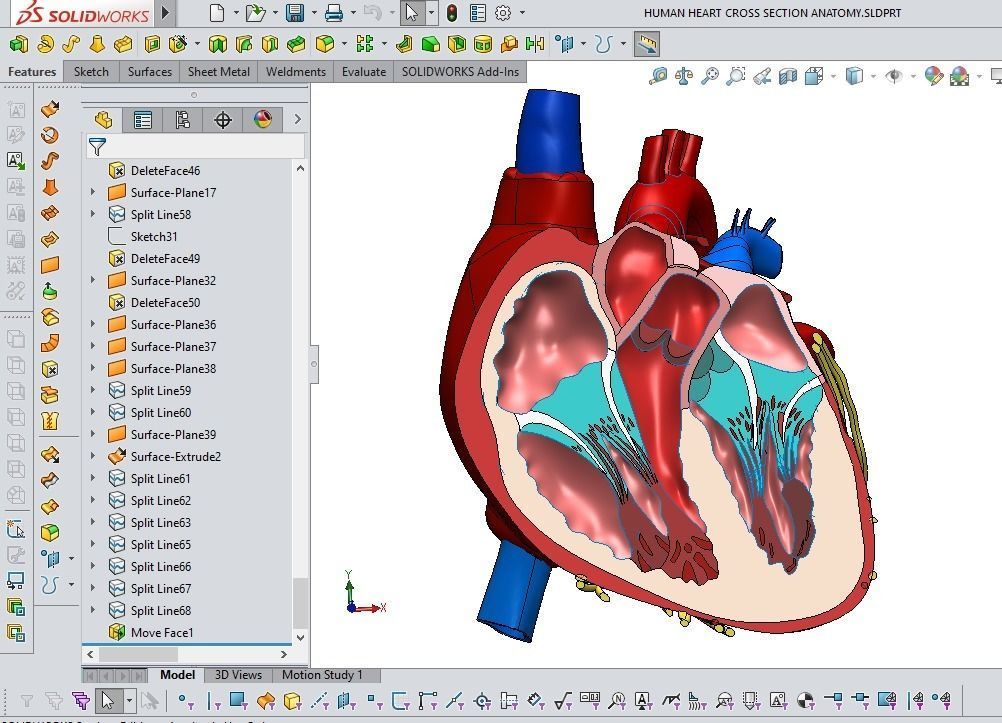Screen dimensions: 1002x723
Task: Click the Select cursor tool icon
Action: point(412,13)
